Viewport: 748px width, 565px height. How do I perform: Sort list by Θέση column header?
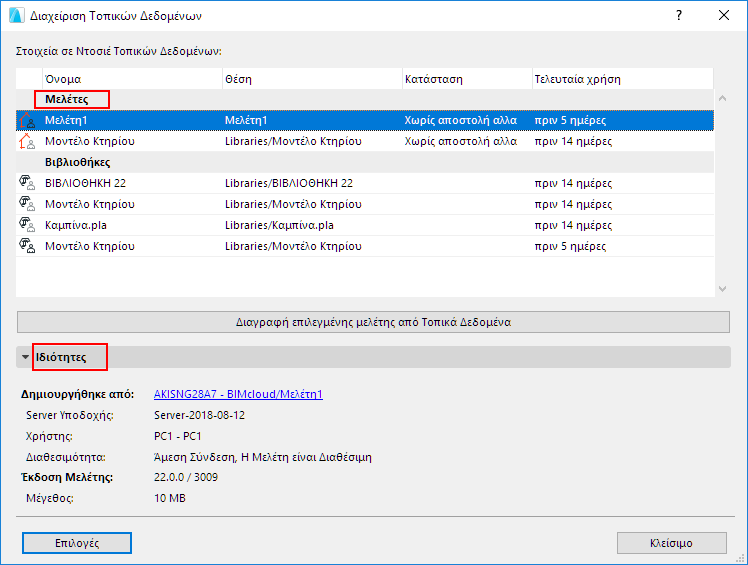[312, 79]
